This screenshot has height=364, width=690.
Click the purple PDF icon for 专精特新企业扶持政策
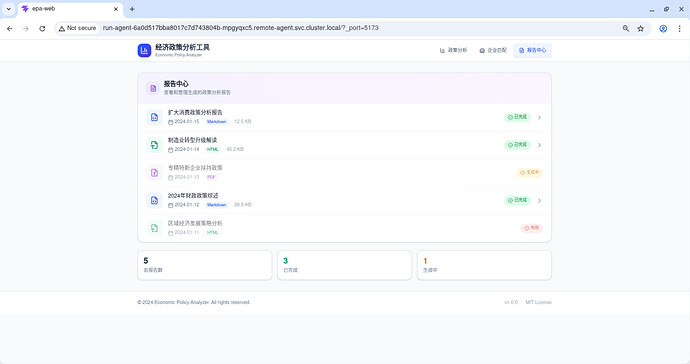click(154, 173)
